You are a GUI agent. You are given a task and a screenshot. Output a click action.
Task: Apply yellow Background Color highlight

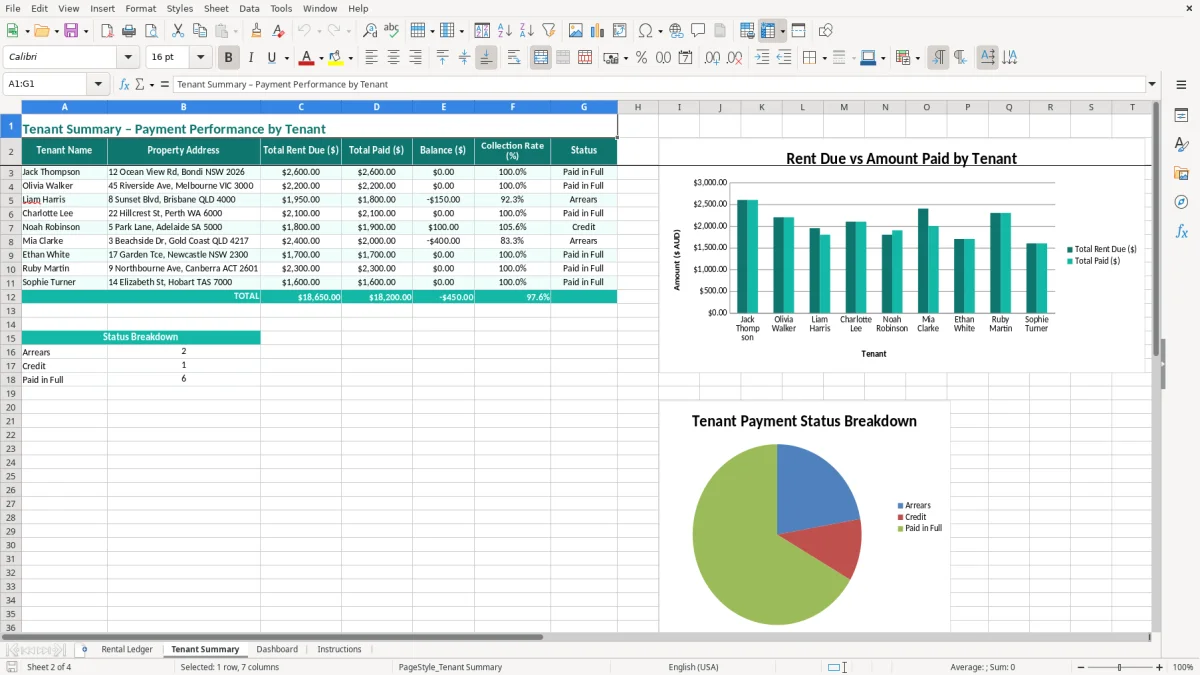click(x=337, y=58)
